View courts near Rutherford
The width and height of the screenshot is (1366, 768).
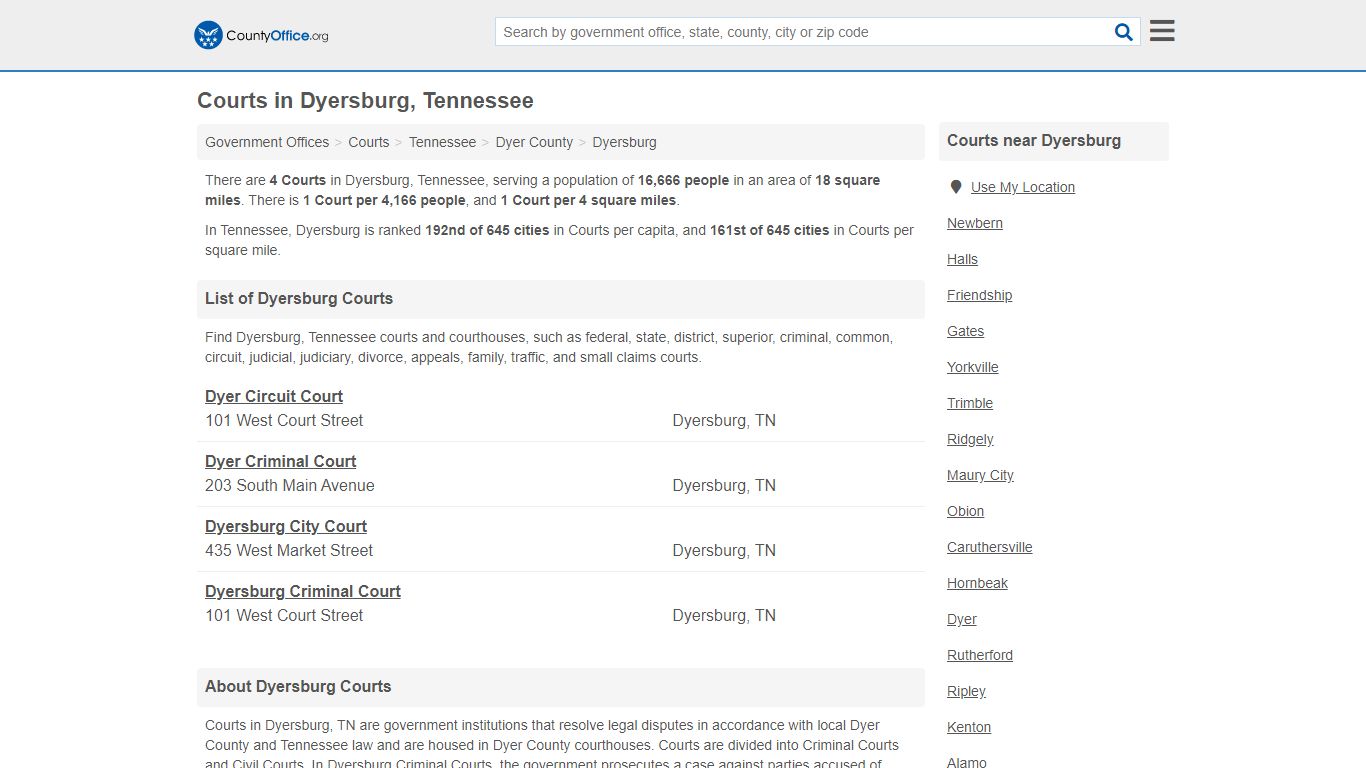(980, 655)
